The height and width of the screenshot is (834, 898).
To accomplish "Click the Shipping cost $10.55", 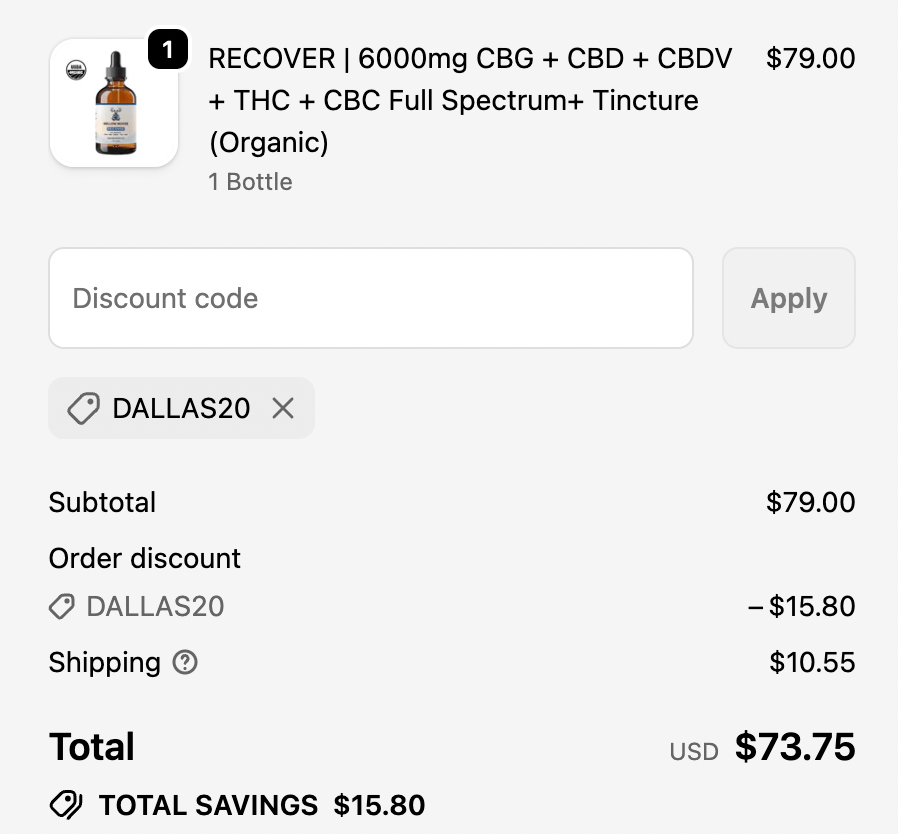I will pos(812,662).
